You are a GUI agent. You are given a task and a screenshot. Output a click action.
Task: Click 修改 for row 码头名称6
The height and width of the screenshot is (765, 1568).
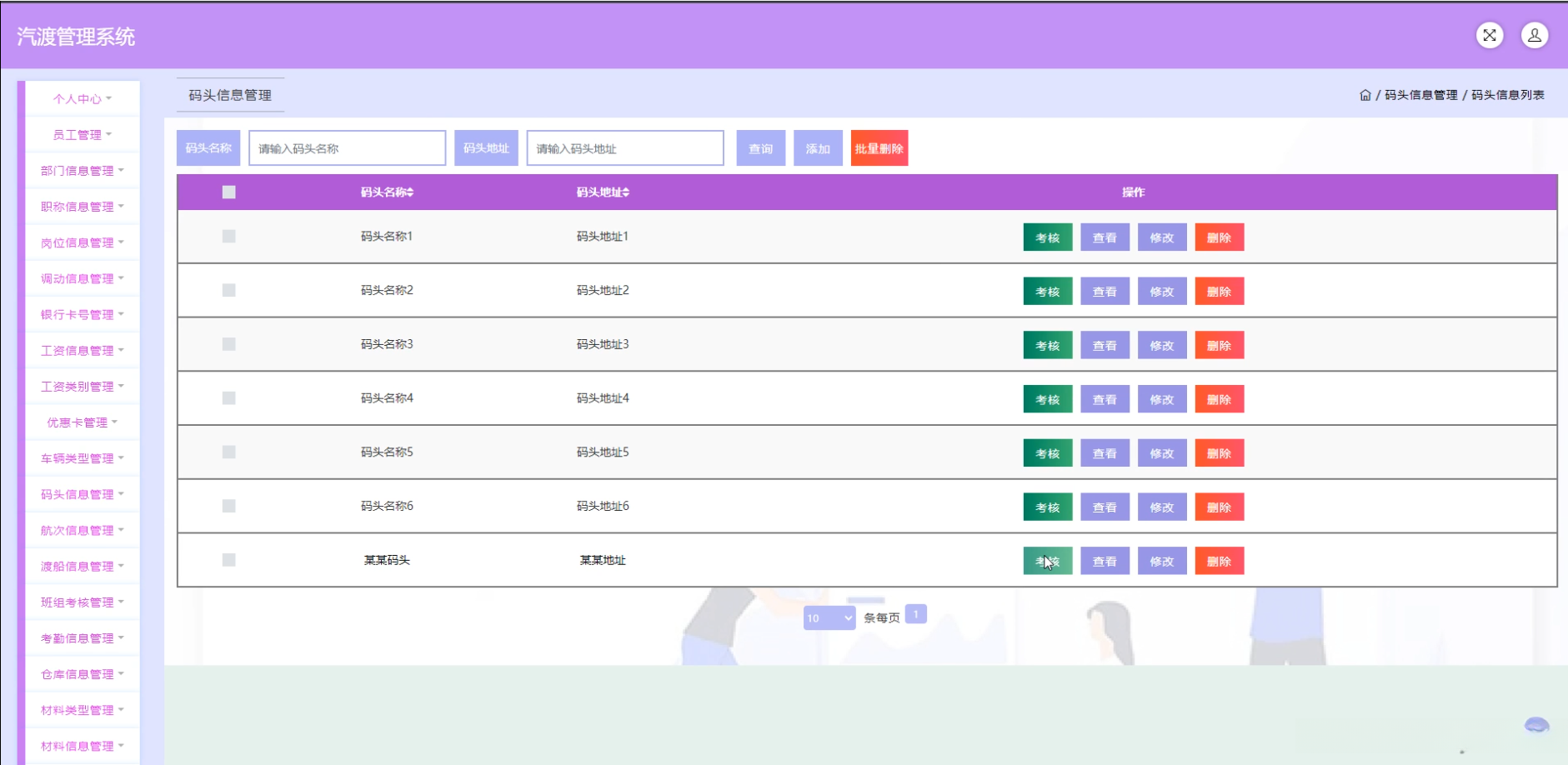pyautogui.click(x=1162, y=507)
